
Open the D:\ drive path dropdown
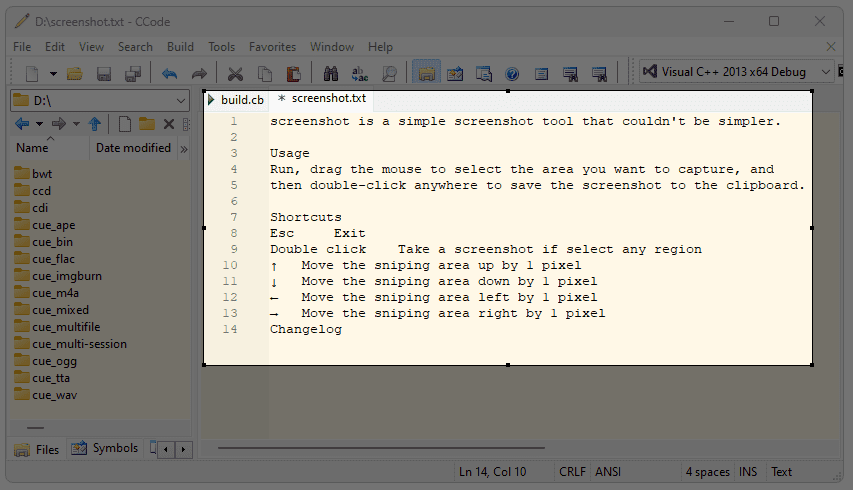(x=100, y=101)
